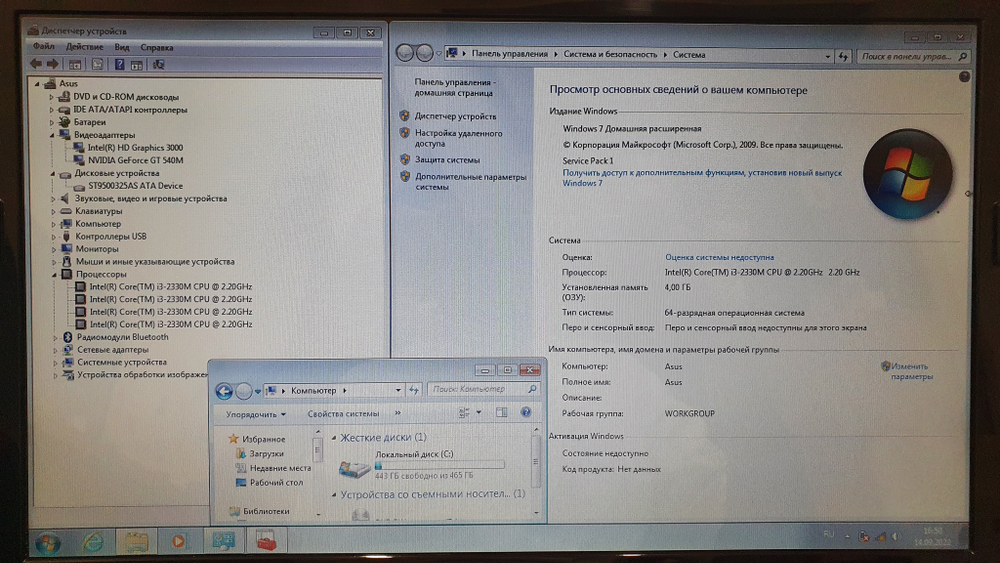Click Мыши и иные указывающие устройства icon
The width and height of the screenshot is (1000, 563).
(66, 261)
